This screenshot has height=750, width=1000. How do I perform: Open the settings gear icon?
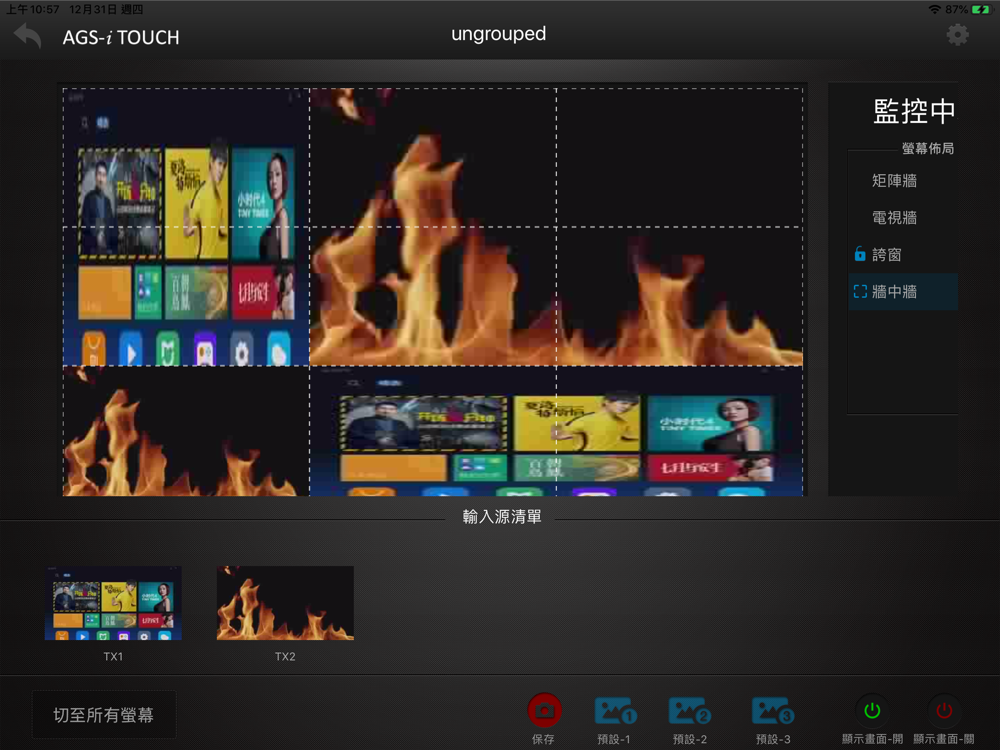(x=957, y=35)
